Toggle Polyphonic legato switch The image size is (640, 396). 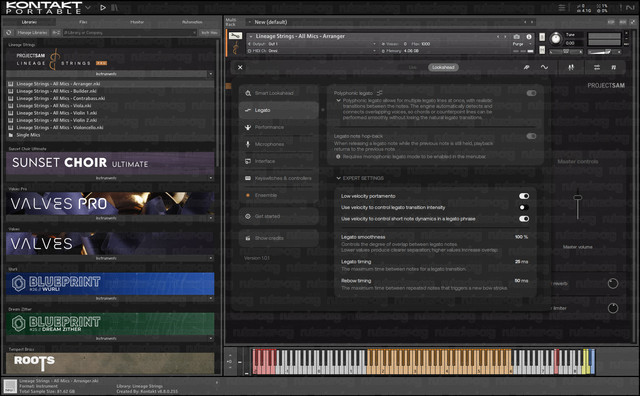(x=531, y=93)
